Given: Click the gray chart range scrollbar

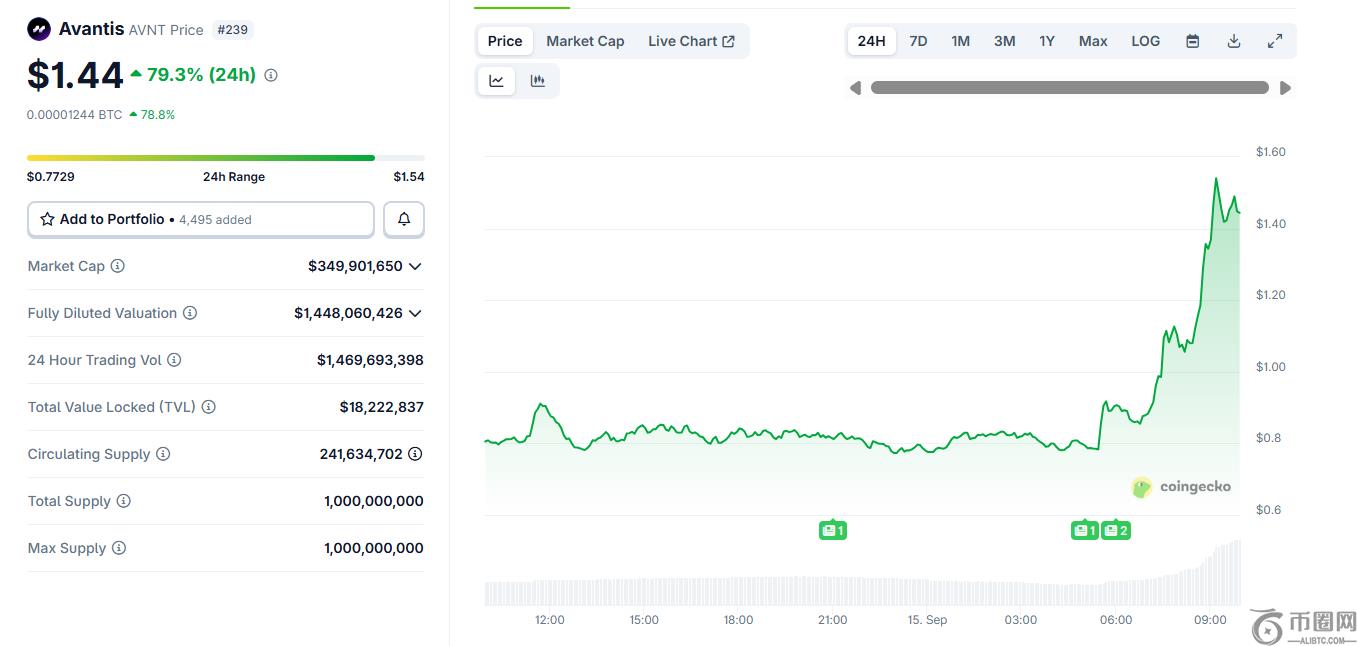Looking at the screenshot, I should click(1069, 88).
